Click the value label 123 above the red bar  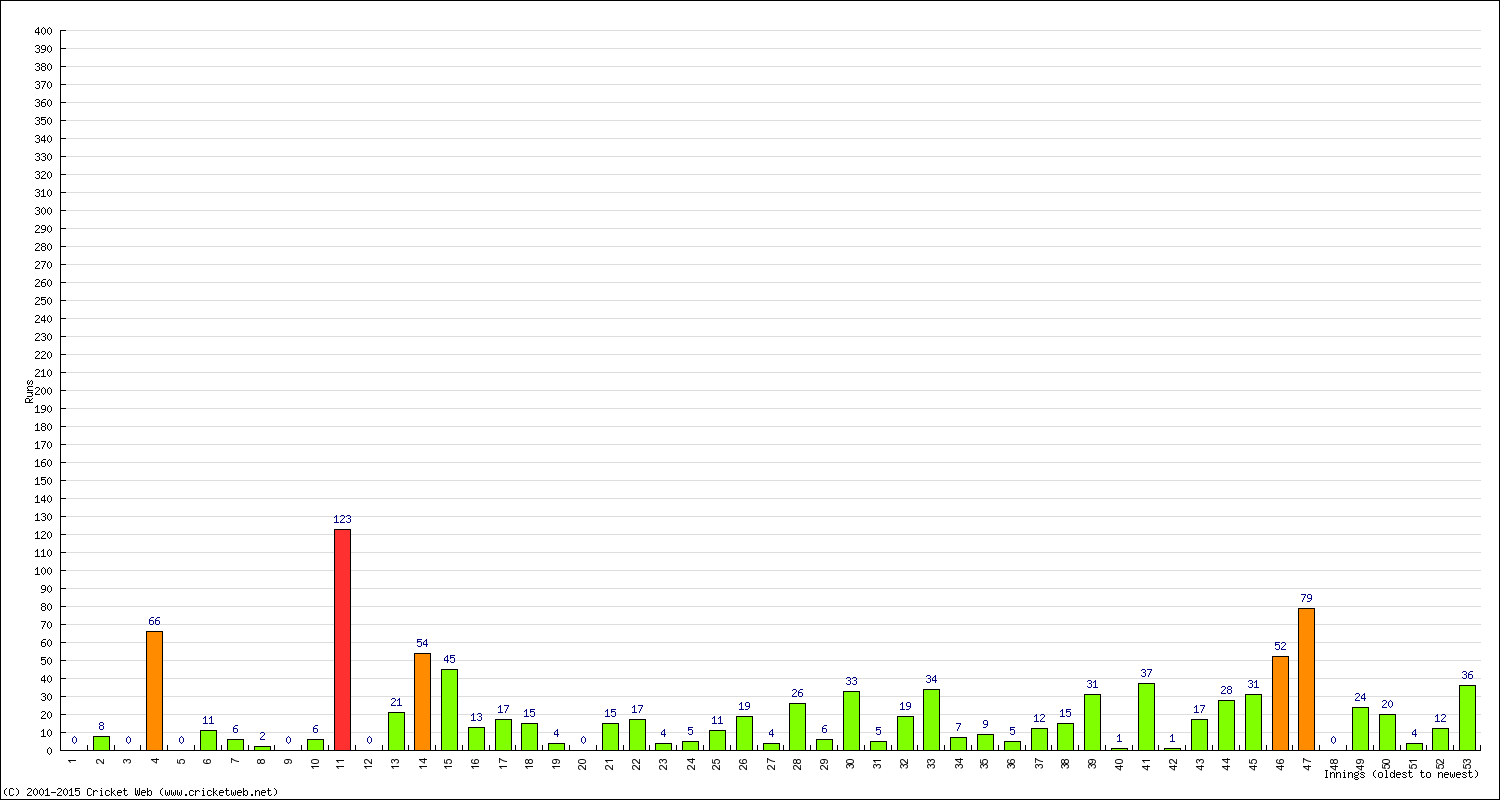pyautogui.click(x=342, y=519)
